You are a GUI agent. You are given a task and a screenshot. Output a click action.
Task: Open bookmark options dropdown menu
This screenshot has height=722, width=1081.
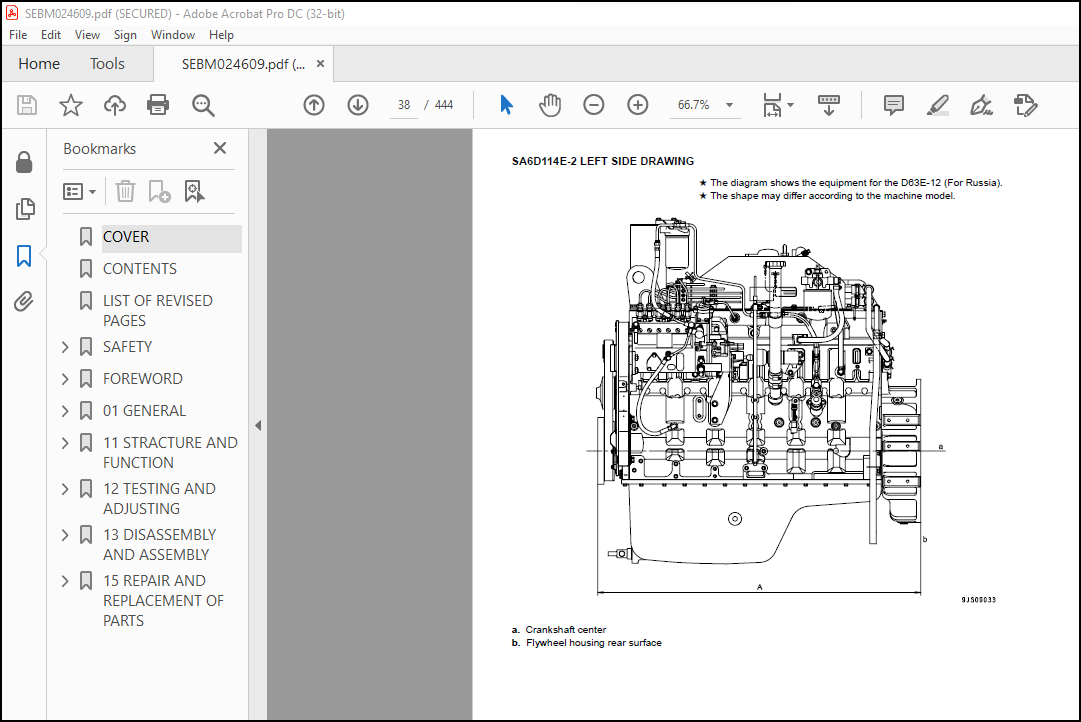click(79, 191)
